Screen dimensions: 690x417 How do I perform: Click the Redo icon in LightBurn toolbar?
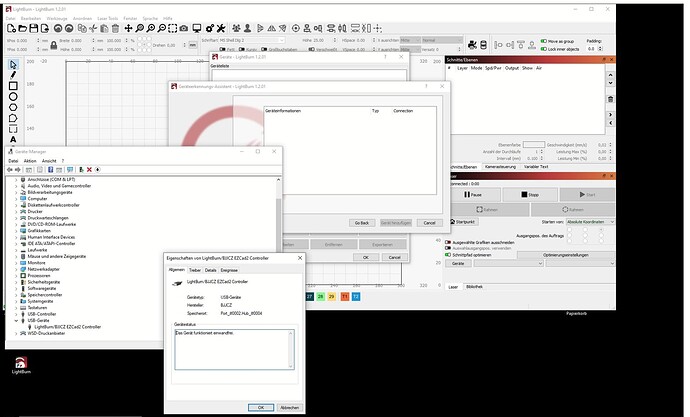click(69, 29)
